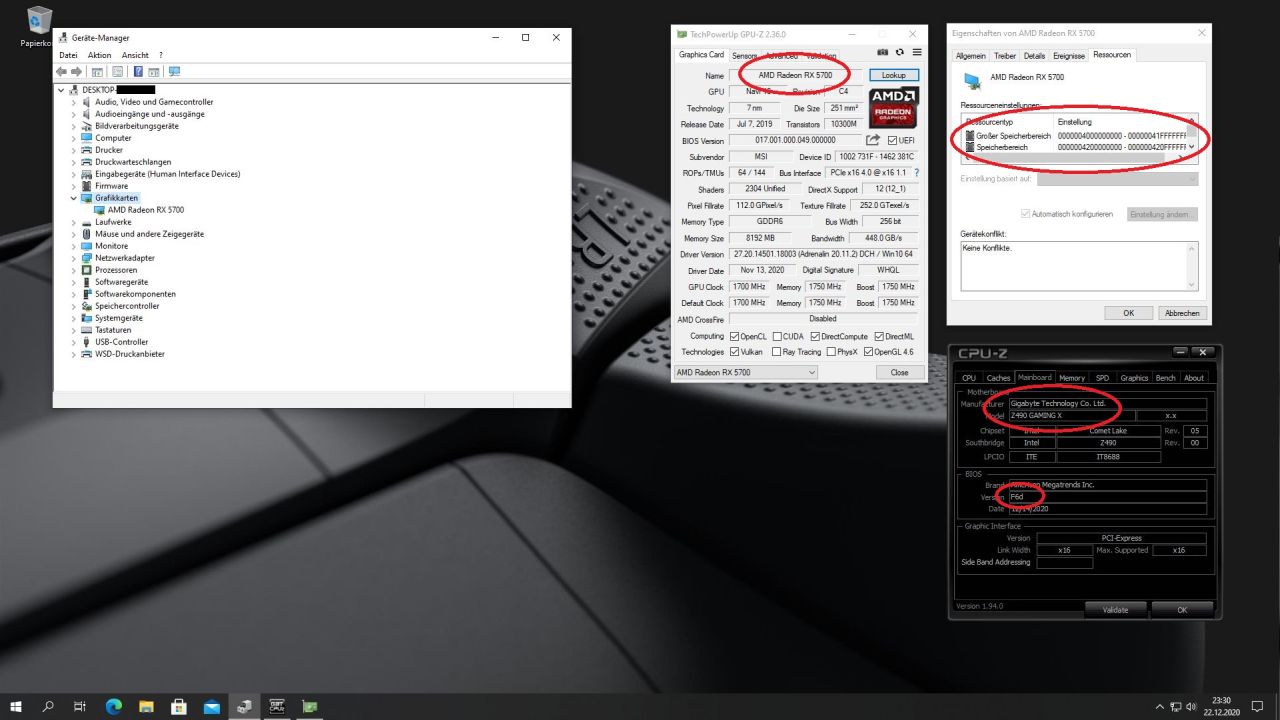Select AMD Radeon RX 5700 in the device tree
1280x720 pixels.
click(x=146, y=210)
